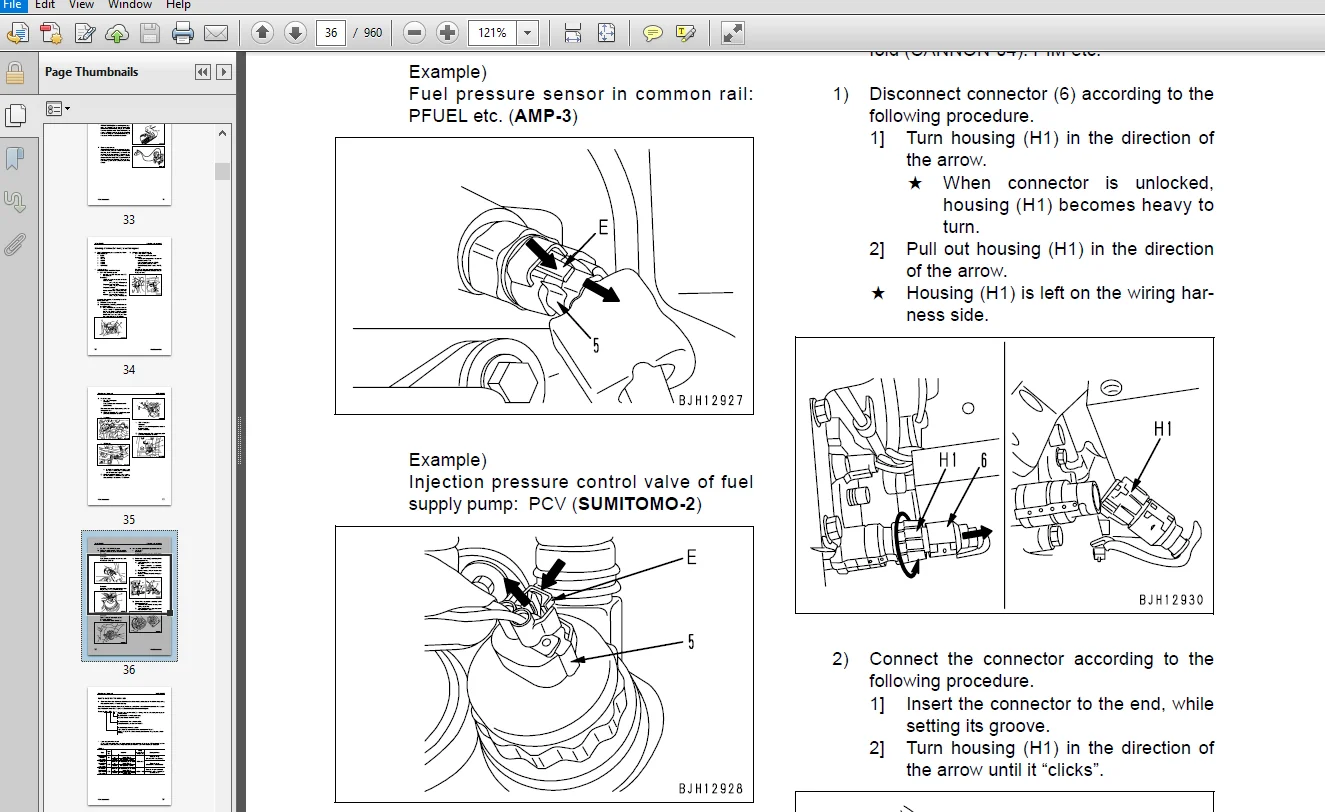The height and width of the screenshot is (812, 1325).
Task: Click the Page Thumbnails panel title
Action: coord(92,72)
